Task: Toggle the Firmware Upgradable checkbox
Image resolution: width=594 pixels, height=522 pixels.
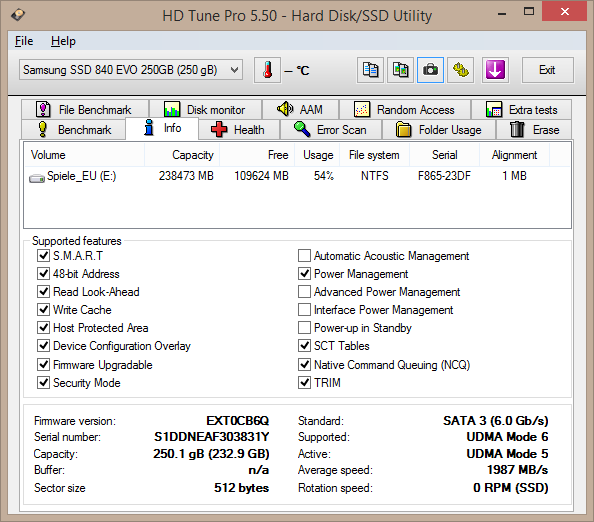Action: pyautogui.click(x=43, y=364)
